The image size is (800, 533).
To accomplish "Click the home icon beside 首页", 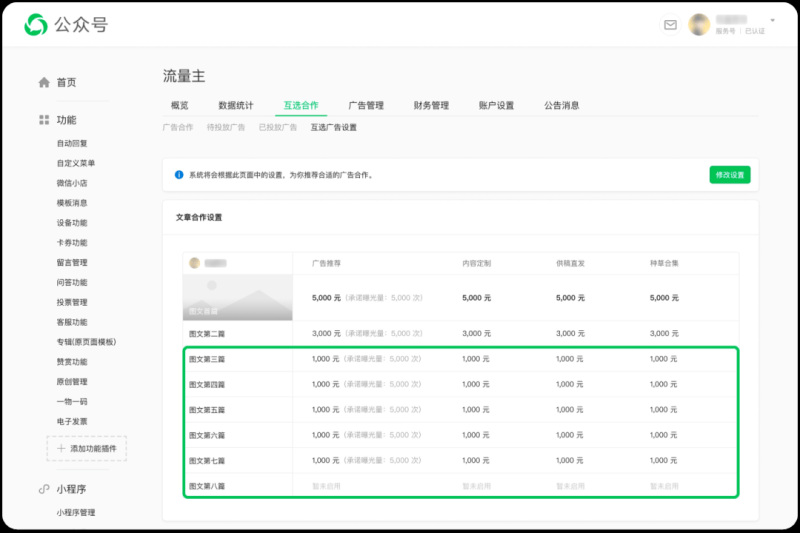I will point(44,82).
